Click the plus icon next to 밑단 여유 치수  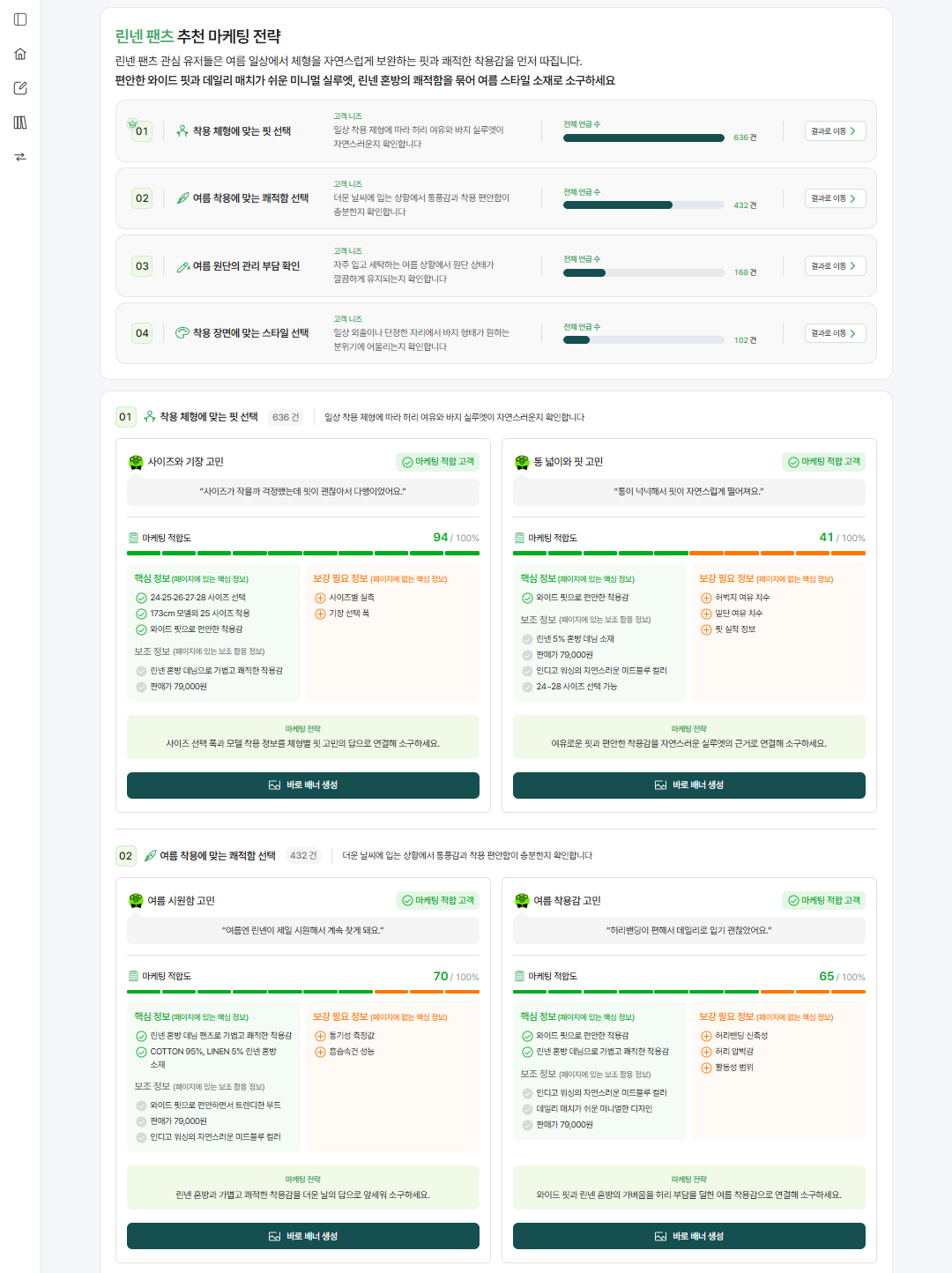(706, 614)
